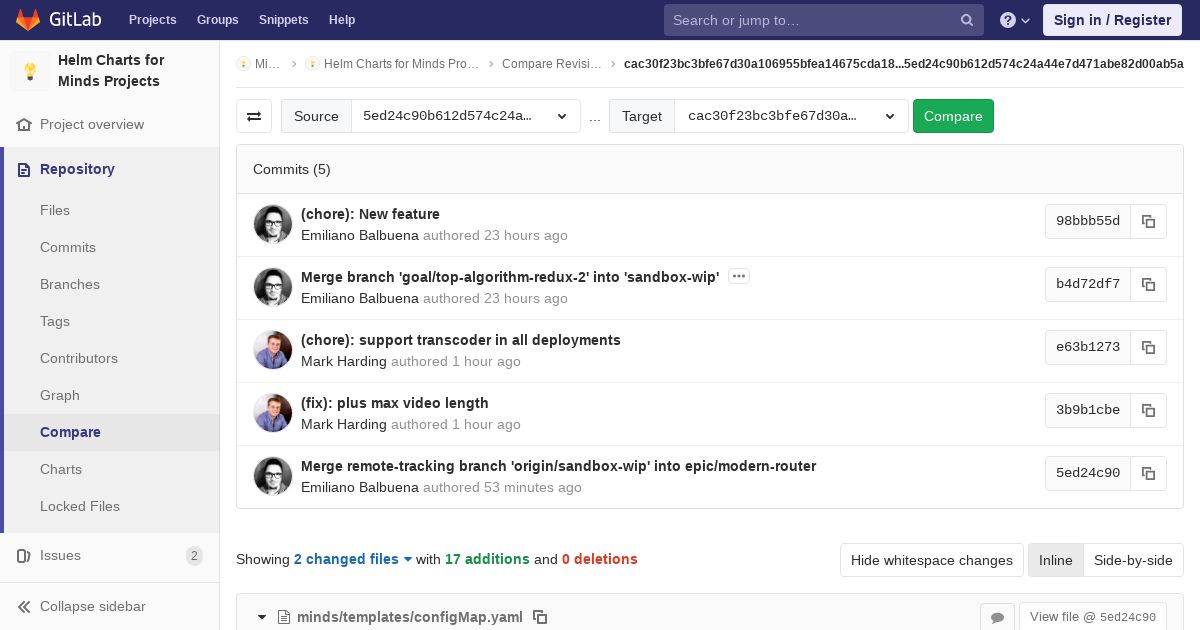This screenshot has width=1200, height=630.
Task: Copy commit SHA 98bbb55d with clipboard icon
Action: 1149,221
